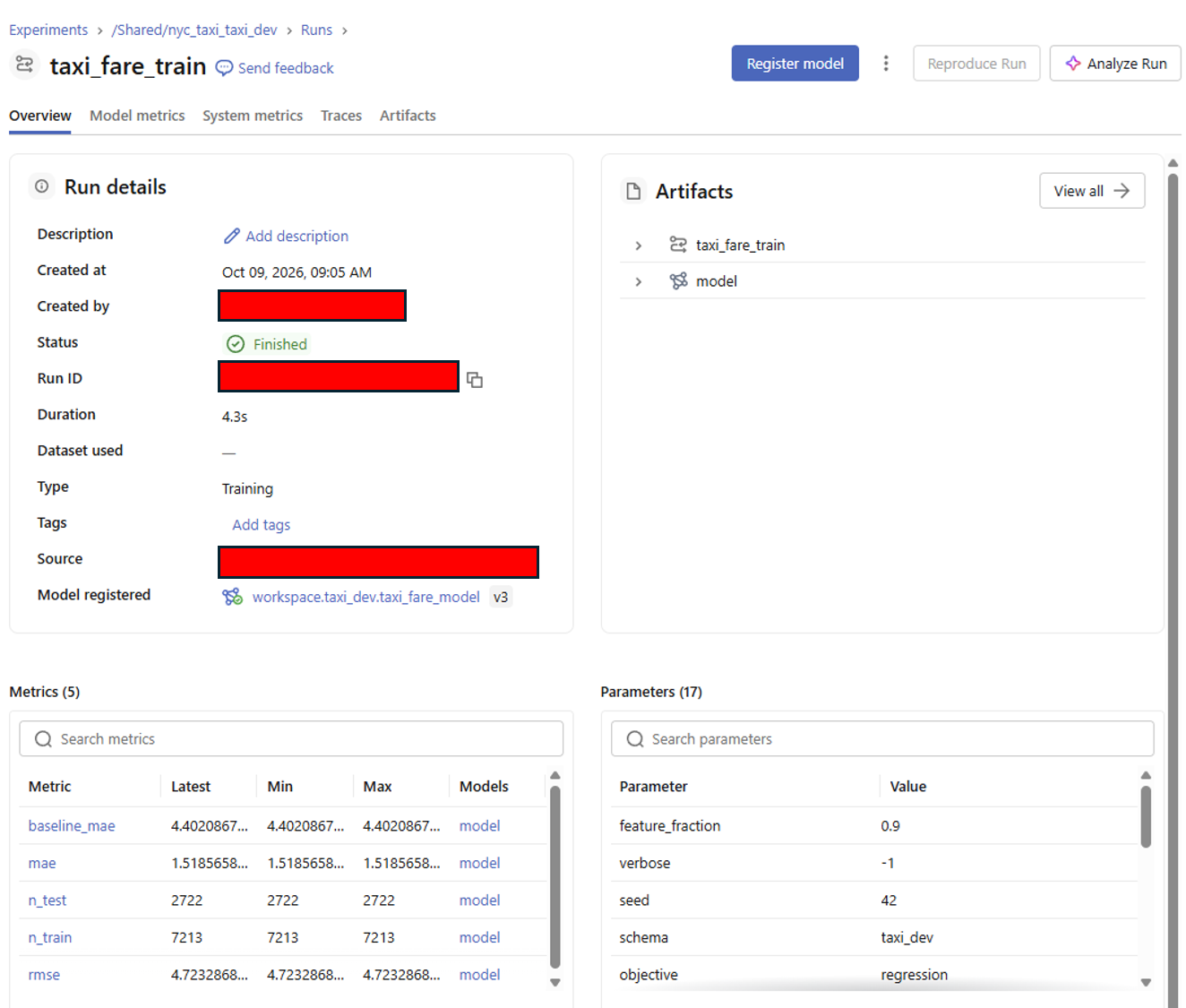Switch to the Overview tab

tap(40, 116)
